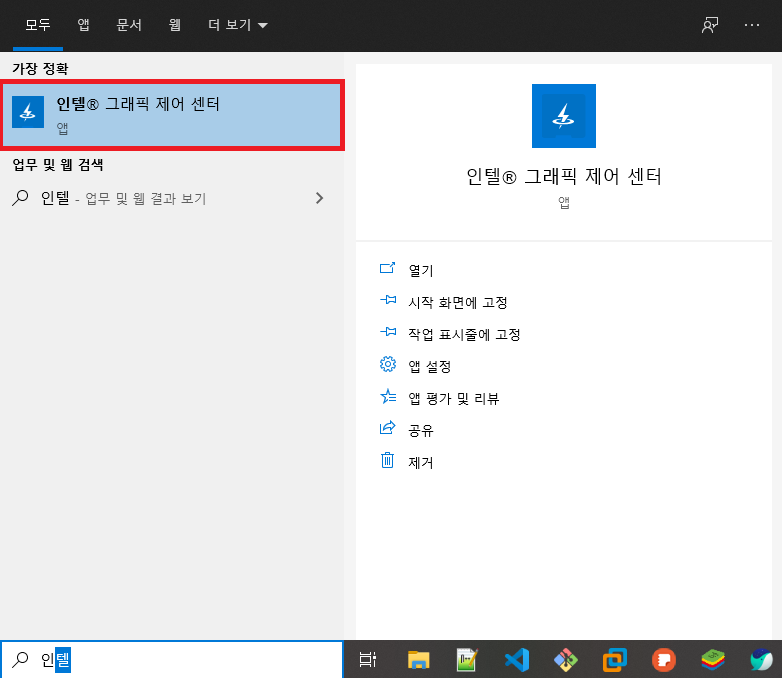This screenshot has height=678, width=782.
Task: Open Task View on the taskbar
Action: tap(368, 659)
